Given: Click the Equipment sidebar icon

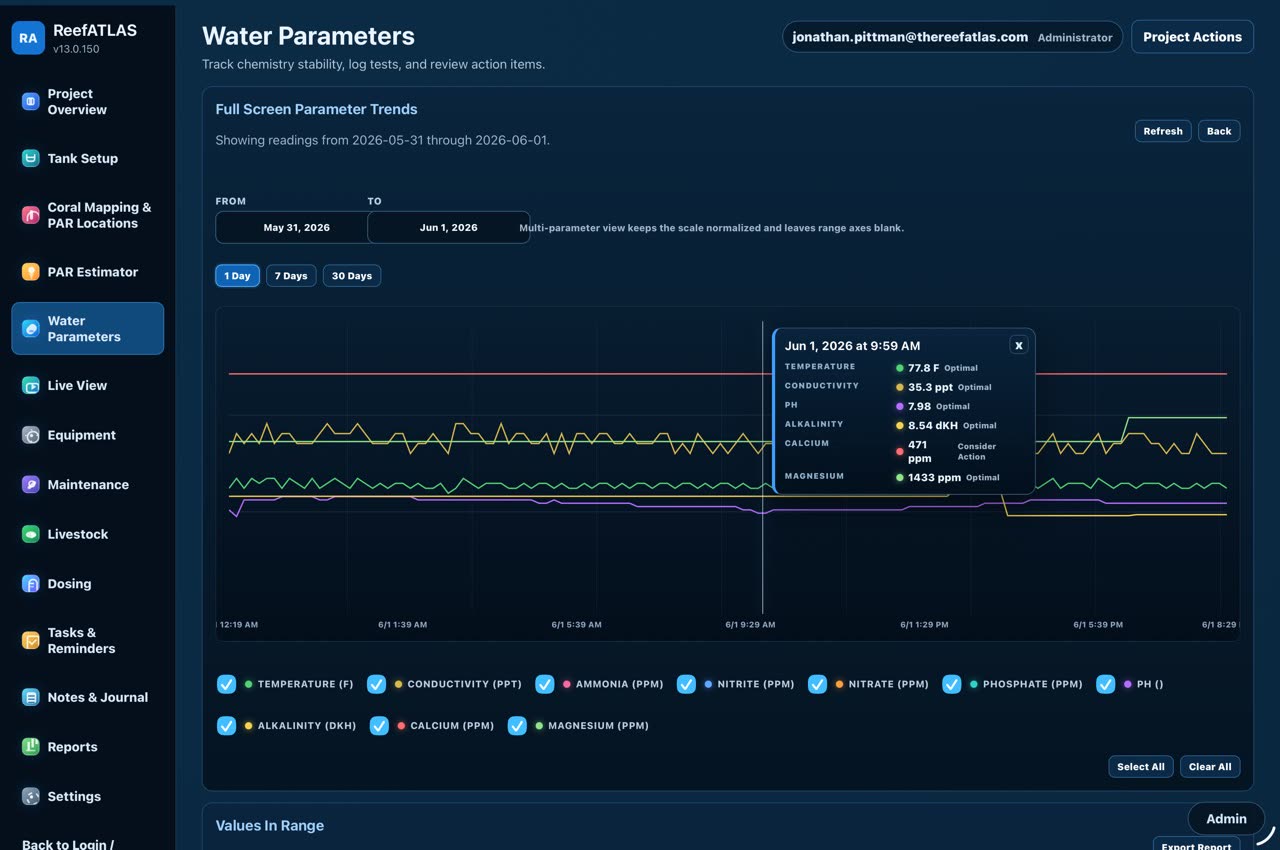Looking at the screenshot, I should 31,435.
